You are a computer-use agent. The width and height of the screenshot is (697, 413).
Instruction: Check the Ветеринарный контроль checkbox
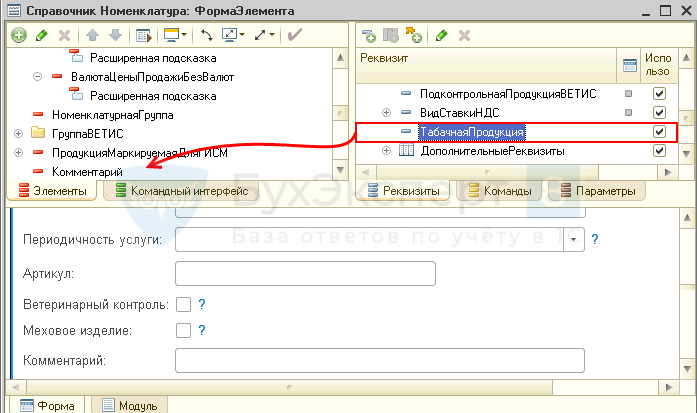pos(183,305)
